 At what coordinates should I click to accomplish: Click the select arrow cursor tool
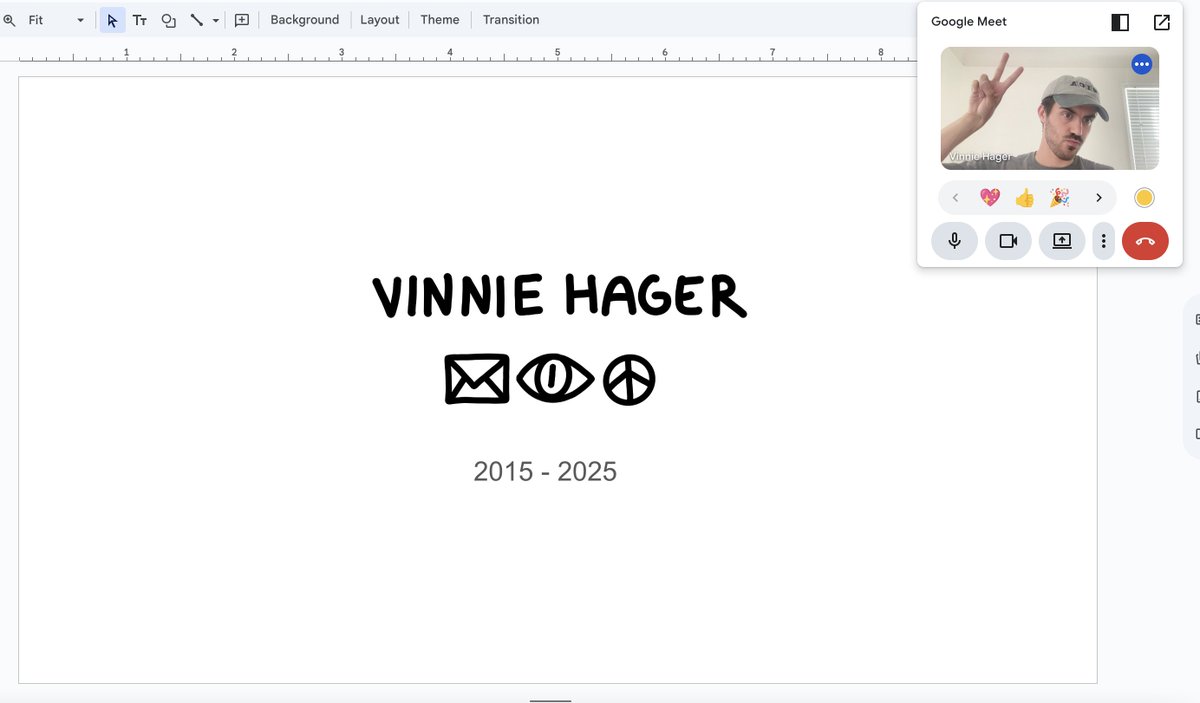tap(111, 19)
